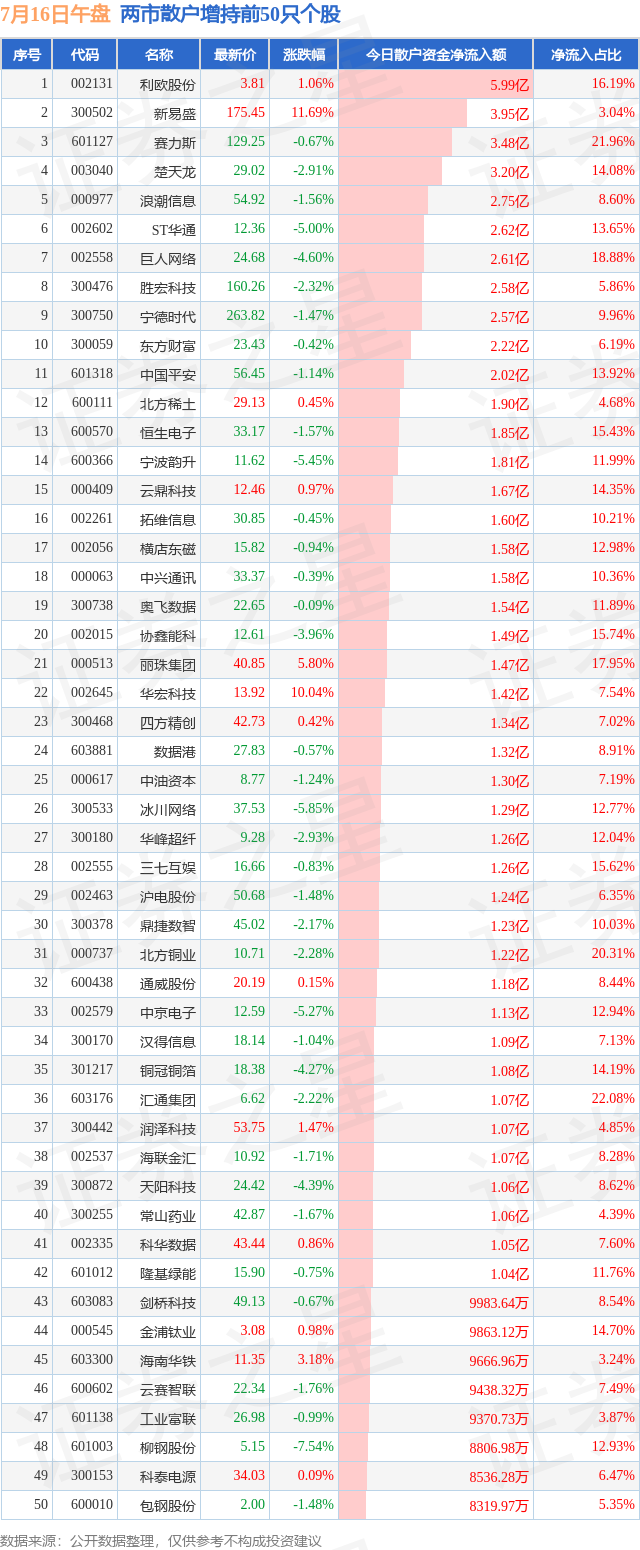Select stock name 横店东磁
Image resolution: width=640 pixels, height=1550 pixels.
click(x=168, y=549)
